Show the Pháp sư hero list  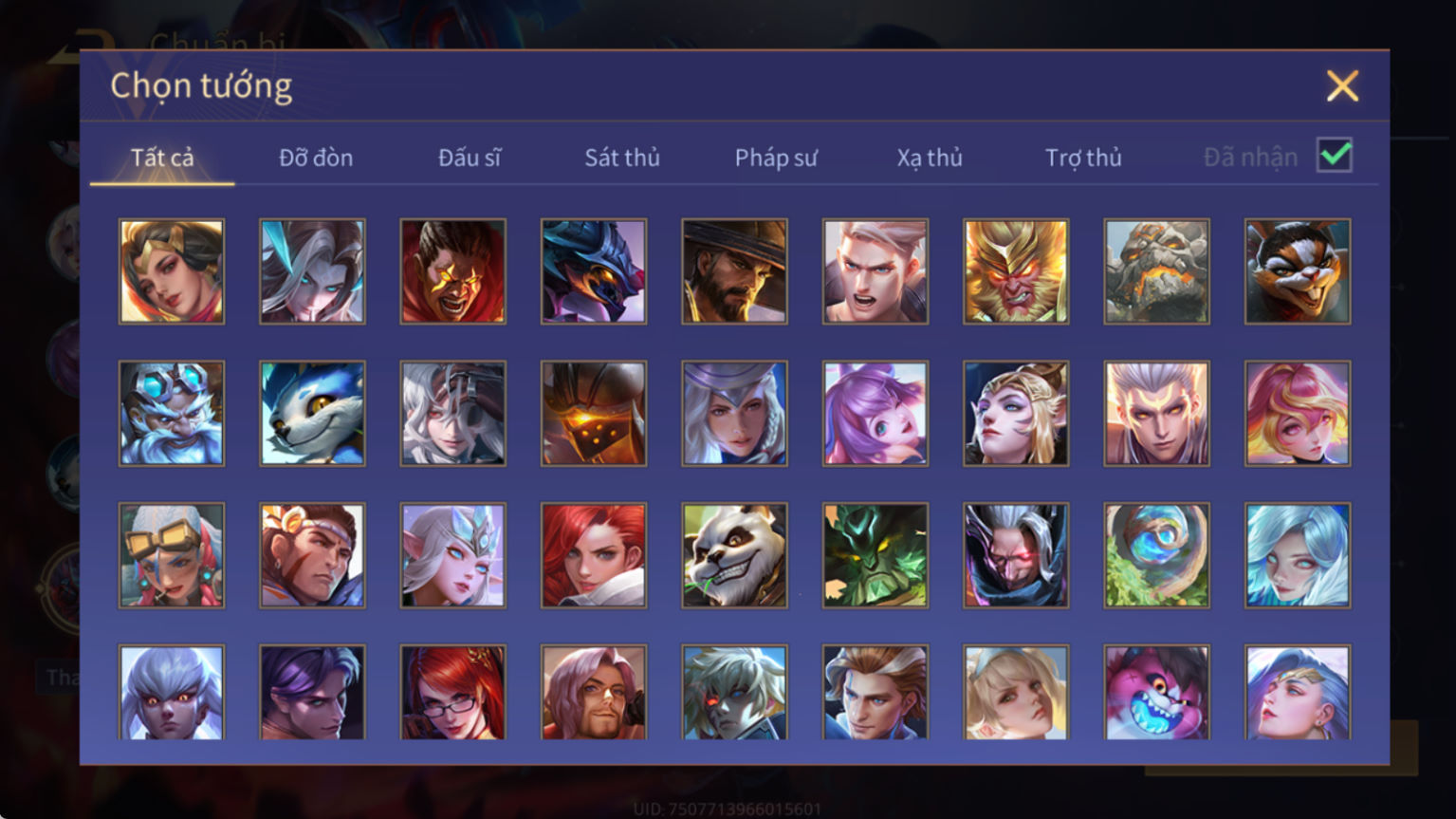click(776, 158)
